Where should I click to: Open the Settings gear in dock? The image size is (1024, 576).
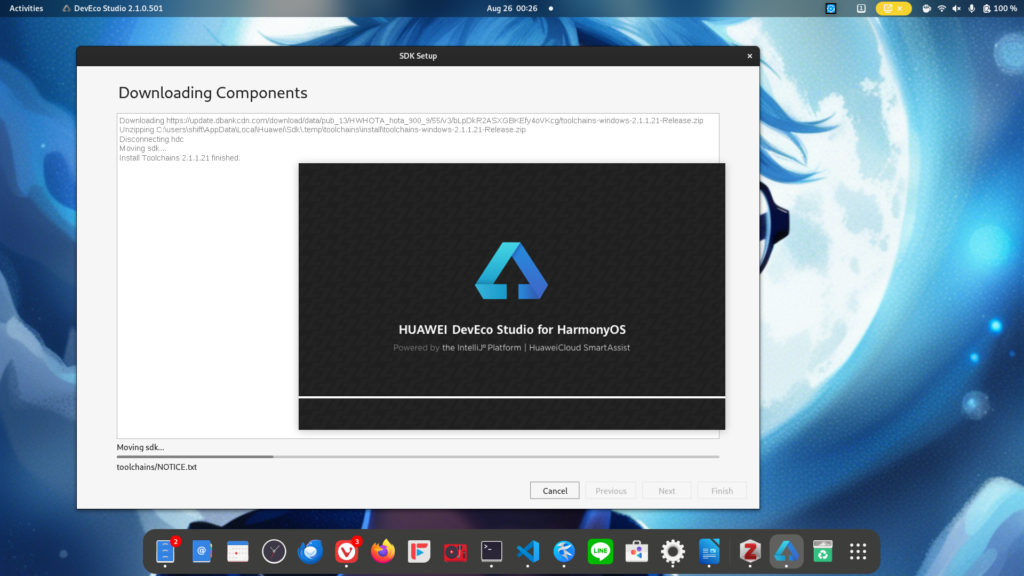coord(673,551)
